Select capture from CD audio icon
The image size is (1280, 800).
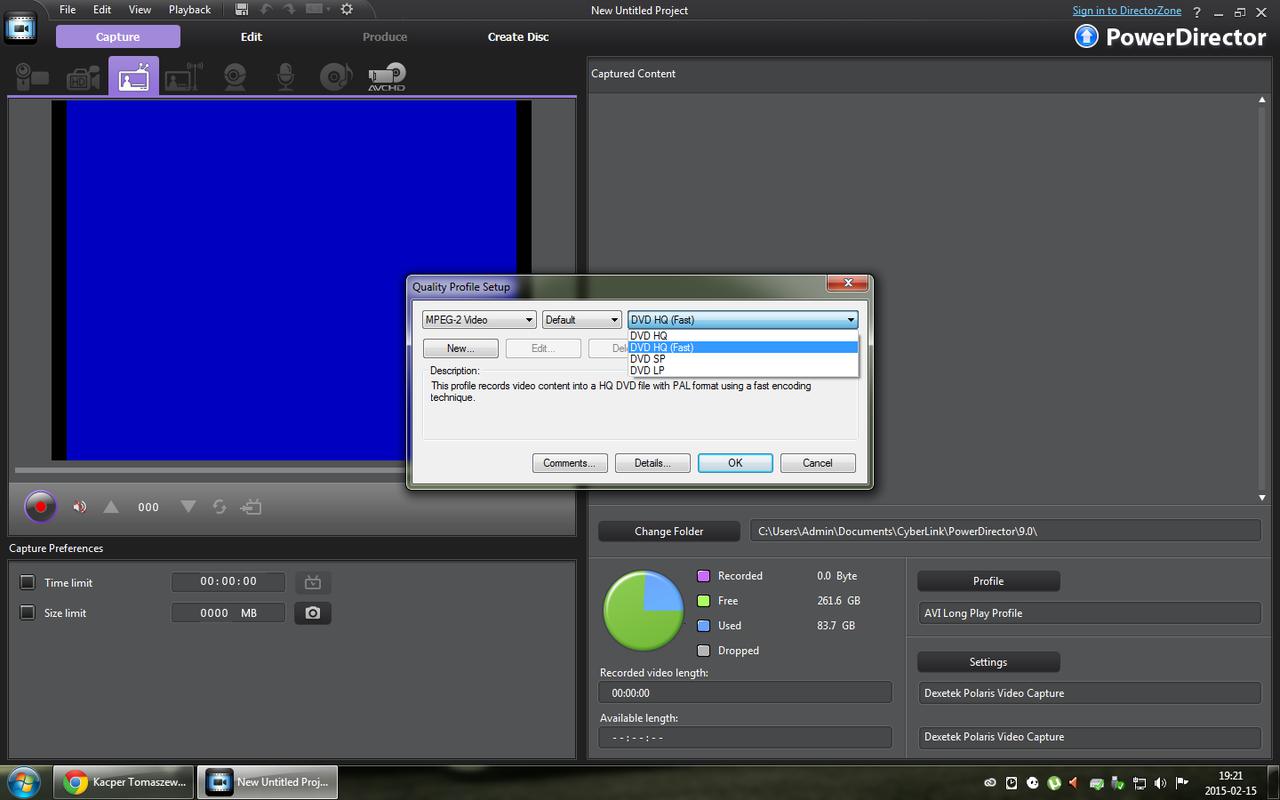pos(336,77)
